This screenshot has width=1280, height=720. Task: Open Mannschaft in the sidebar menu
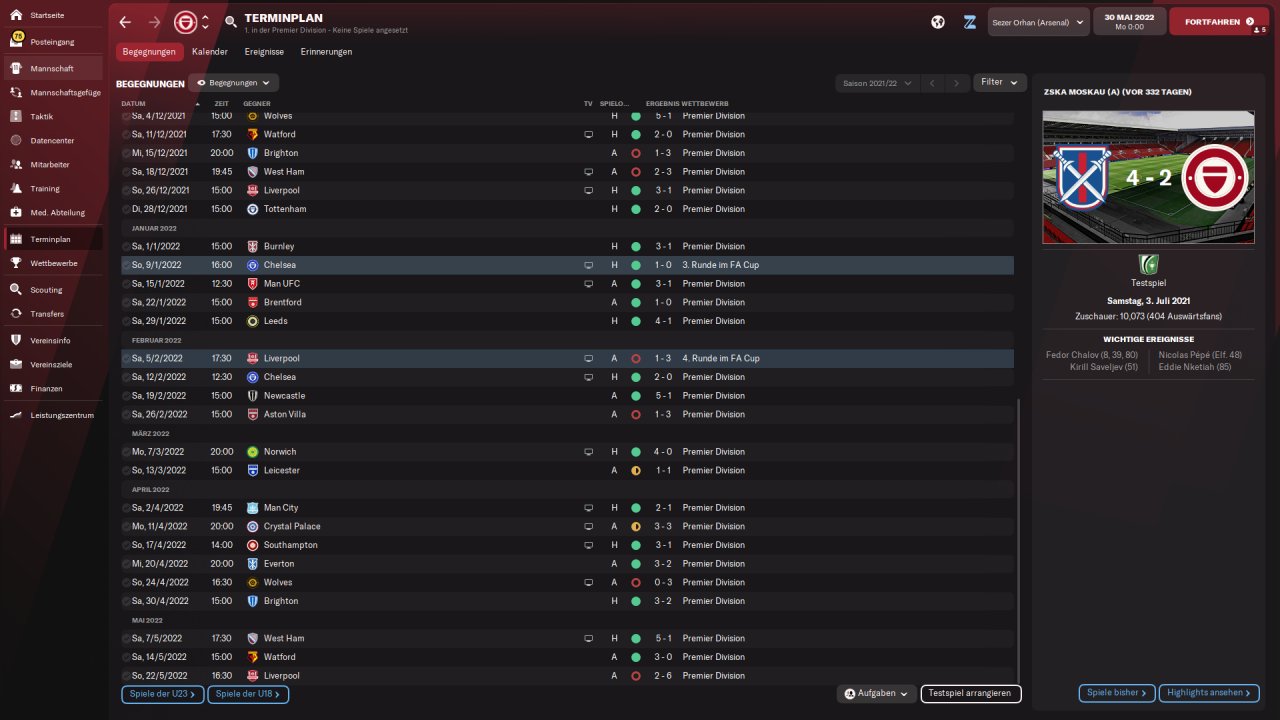[53, 68]
